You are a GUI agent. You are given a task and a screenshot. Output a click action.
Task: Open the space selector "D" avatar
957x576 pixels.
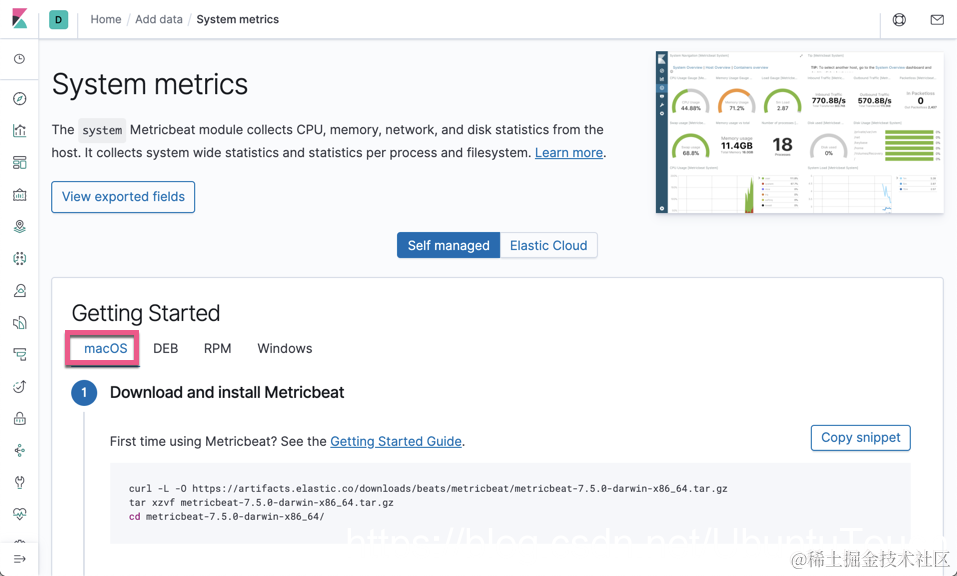click(59, 20)
